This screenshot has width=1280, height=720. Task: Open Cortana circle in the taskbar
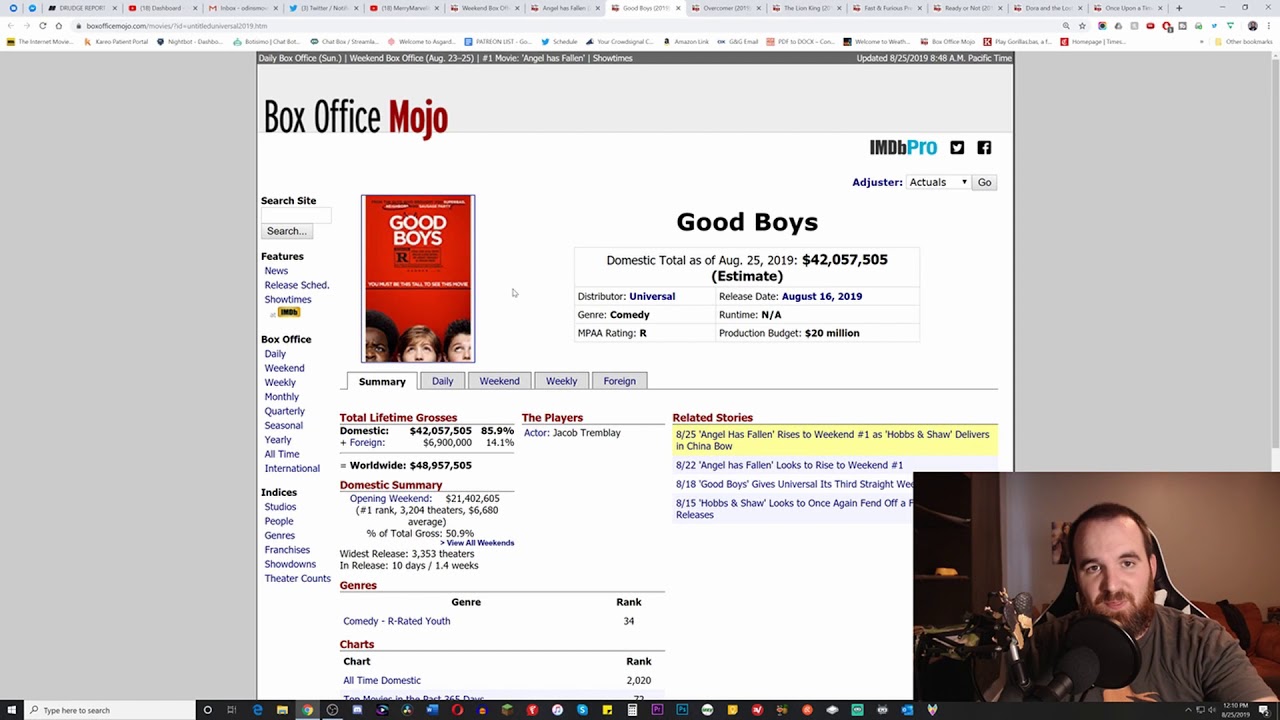click(207, 710)
